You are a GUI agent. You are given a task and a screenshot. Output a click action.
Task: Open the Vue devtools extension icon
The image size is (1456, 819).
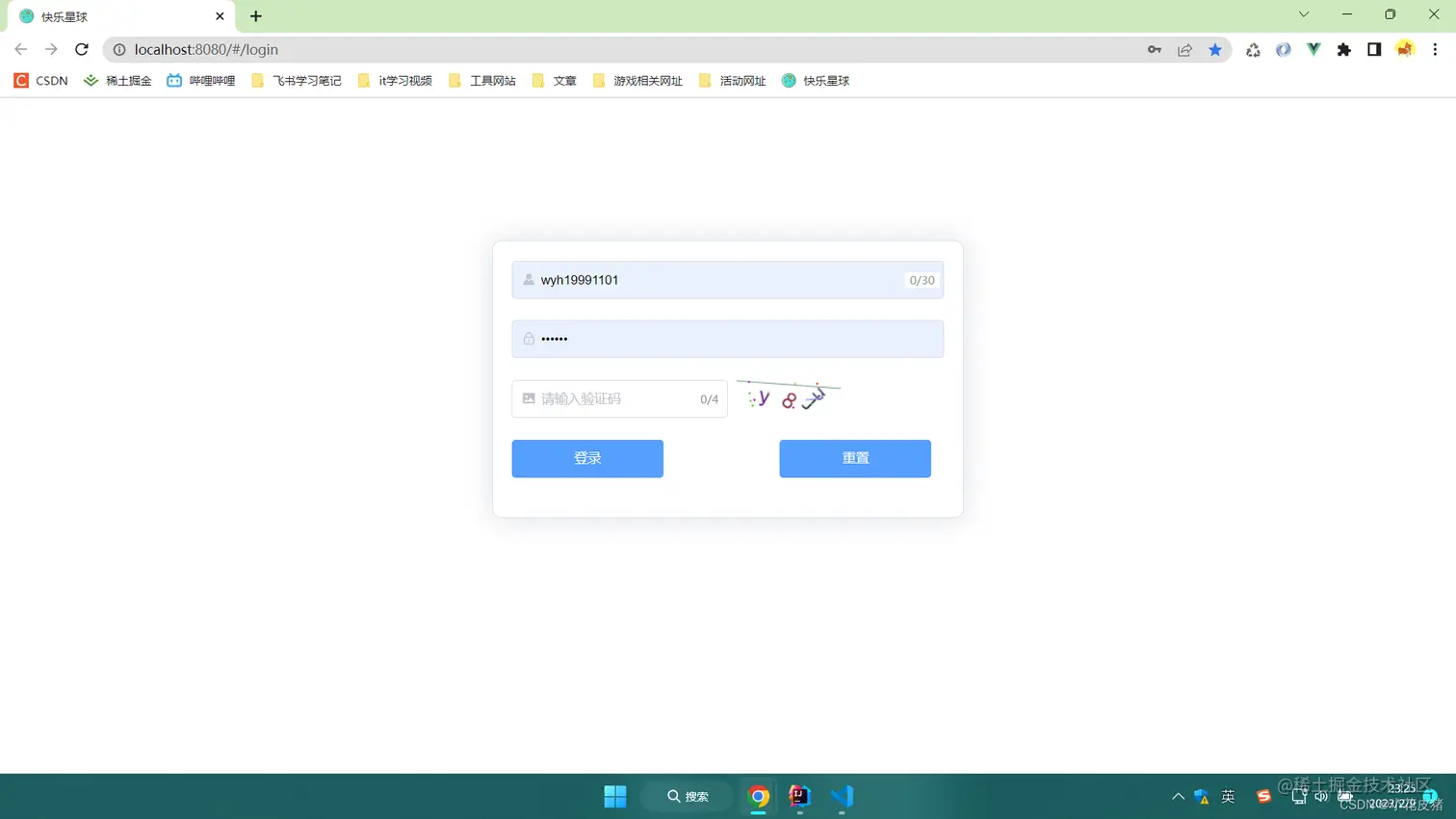[1313, 49]
